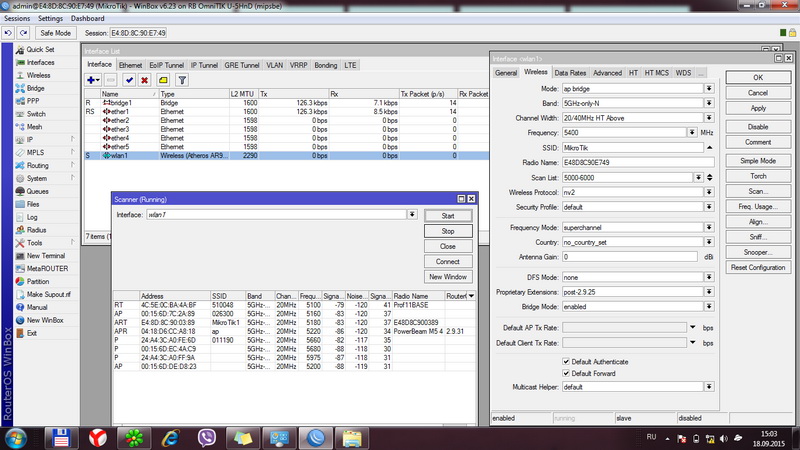Switch to the Data Rates tab
Screen dimensions: 800x450
570,73
